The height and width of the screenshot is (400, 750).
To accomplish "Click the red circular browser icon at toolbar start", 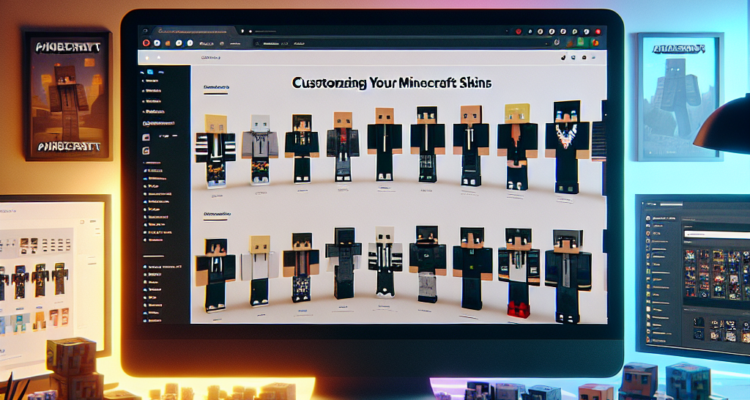I will coord(146,43).
